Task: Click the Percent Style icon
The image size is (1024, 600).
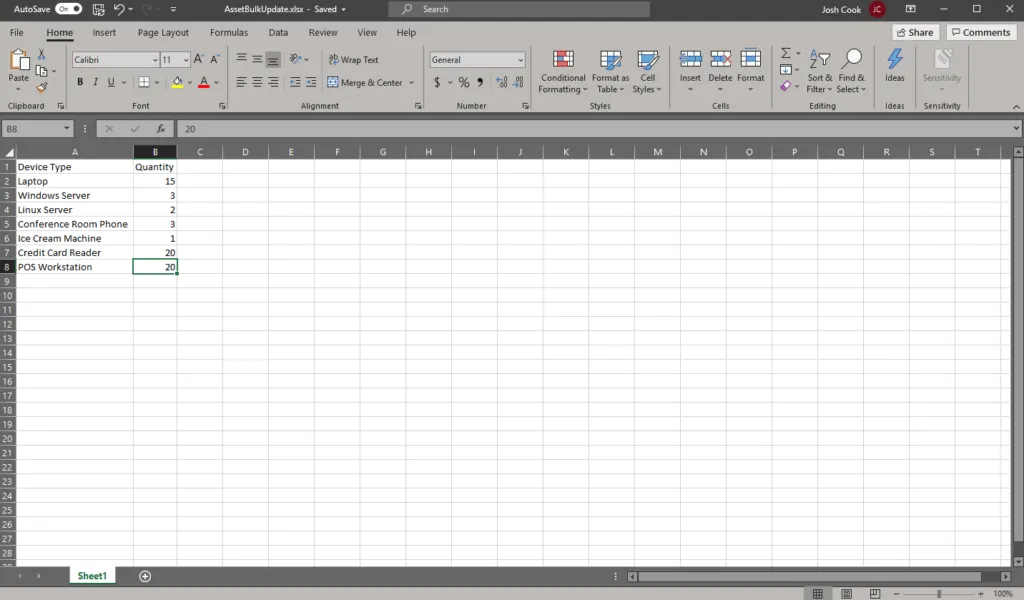Action: click(464, 82)
